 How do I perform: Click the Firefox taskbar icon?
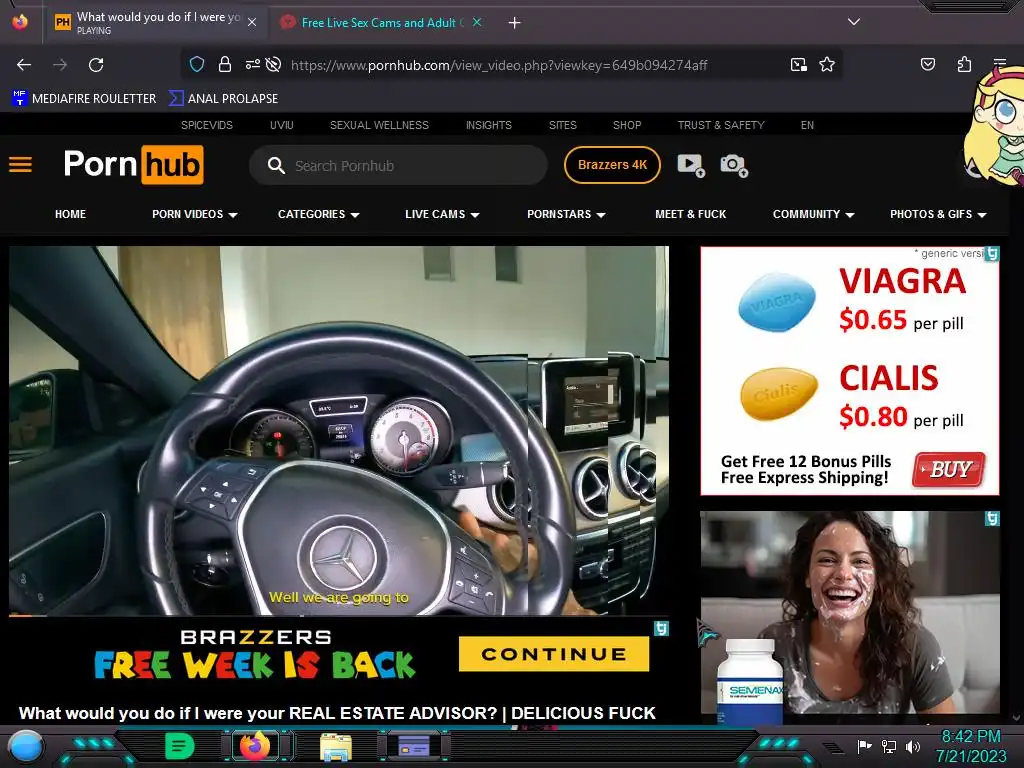[255, 746]
